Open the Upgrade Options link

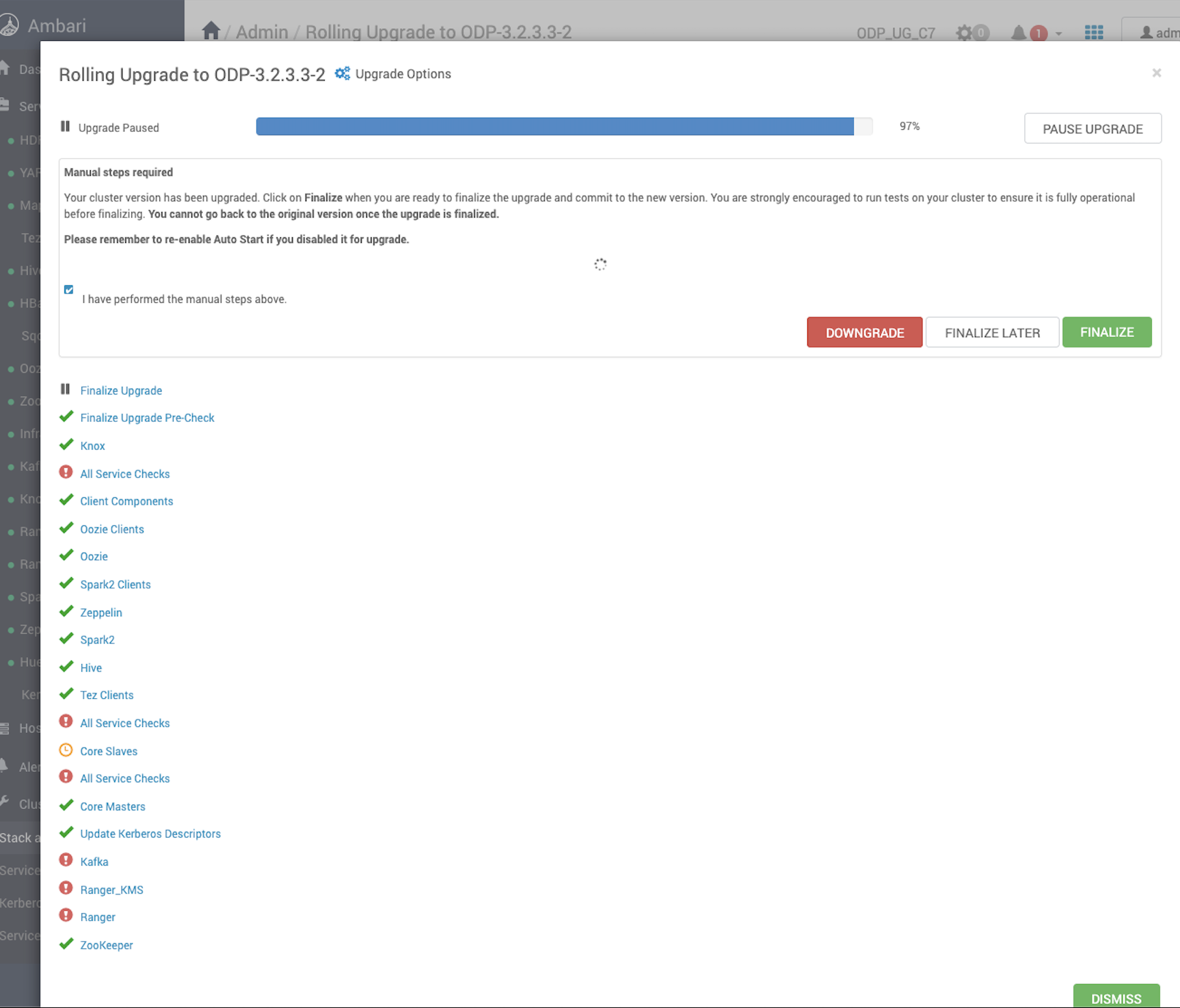coord(403,74)
